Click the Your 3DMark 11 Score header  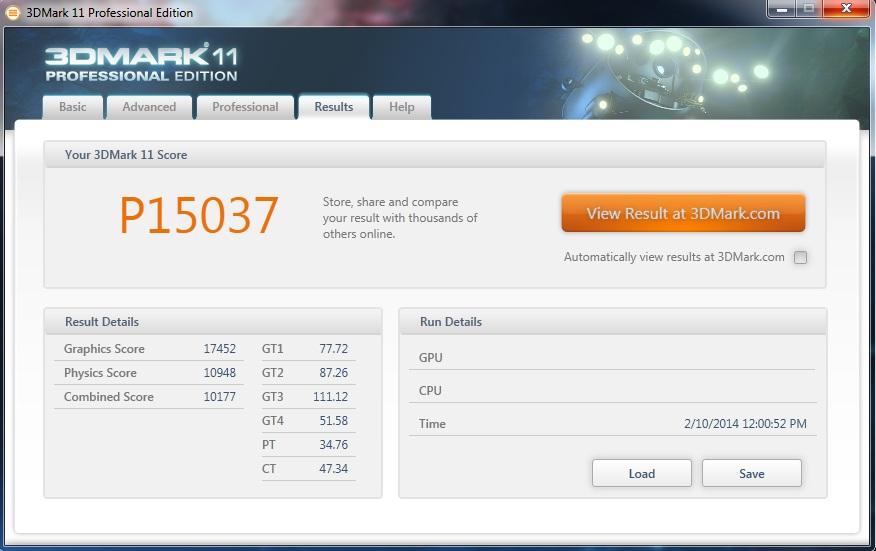(435, 155)
